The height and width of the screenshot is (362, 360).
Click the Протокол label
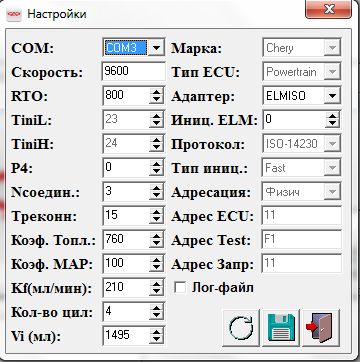click(208, 145)
